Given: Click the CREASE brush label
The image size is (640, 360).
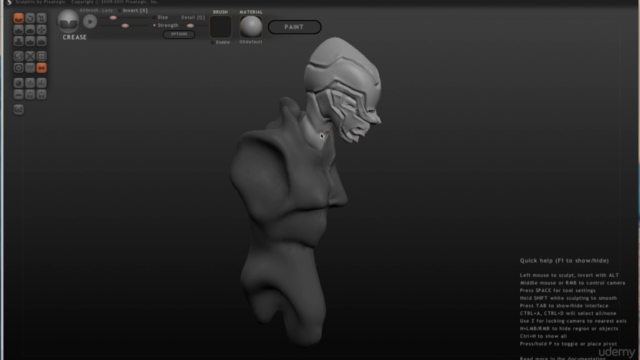Looking at the screenshot, I should pyautogui.click(x=74, y=37).
